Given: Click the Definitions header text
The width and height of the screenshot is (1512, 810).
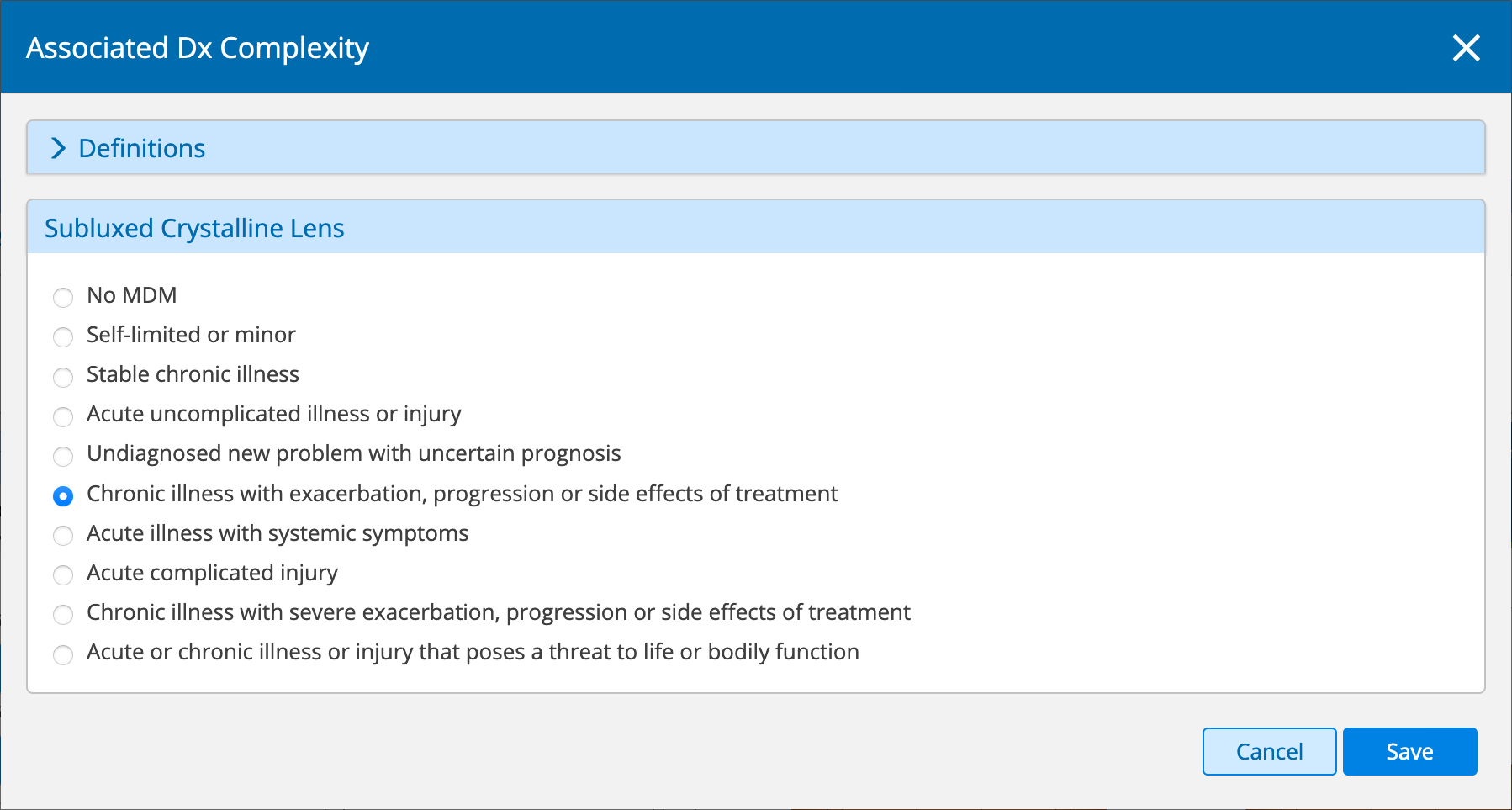Looking at the screenshot, I should (x=141, y=149).
